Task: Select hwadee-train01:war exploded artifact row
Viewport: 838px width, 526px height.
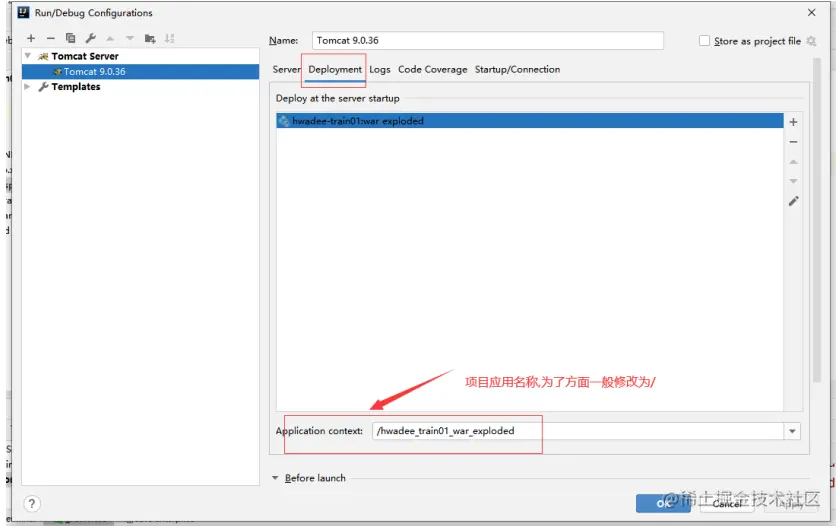Action: coord(530,121)
